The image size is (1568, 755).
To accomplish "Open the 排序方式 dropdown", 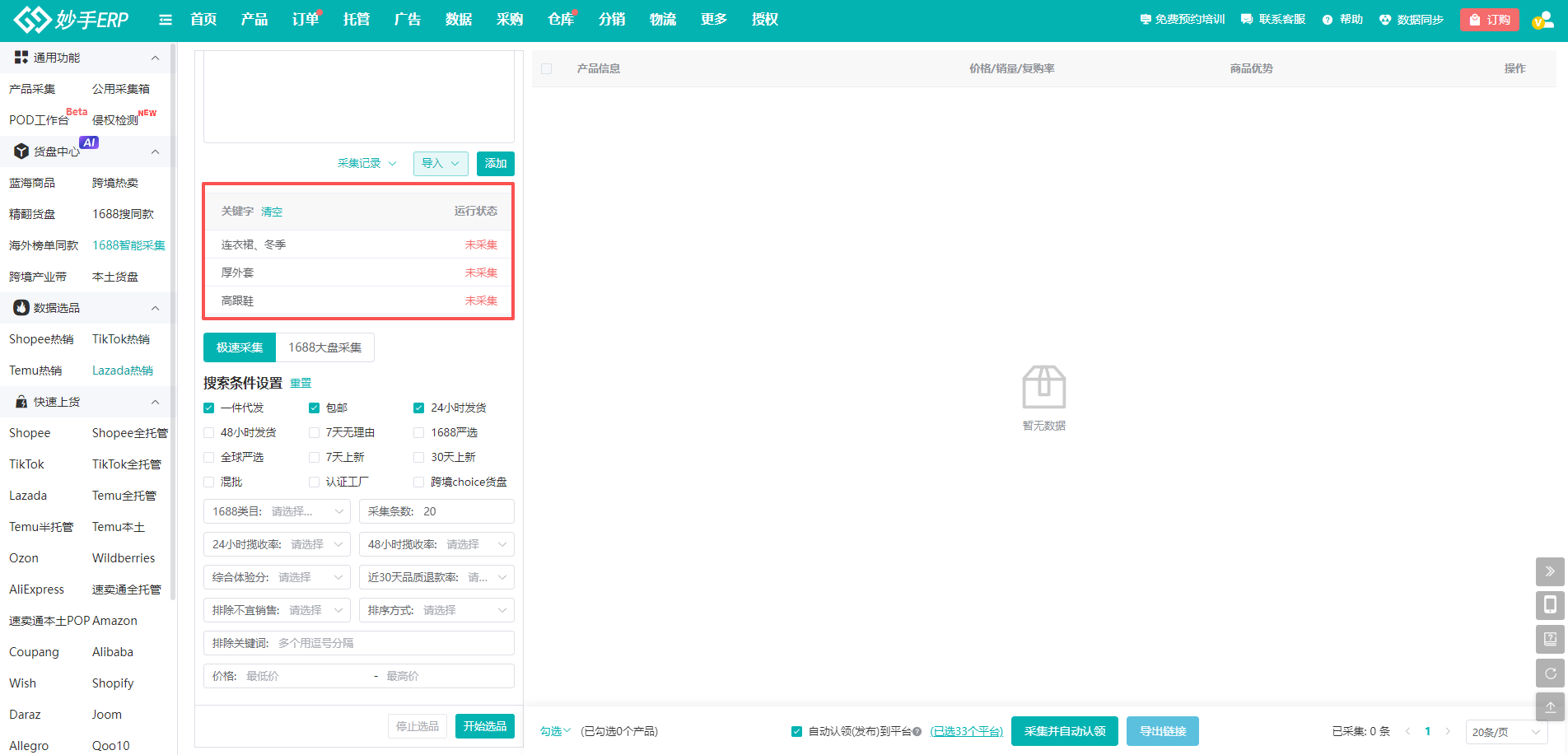I will click(x=436, y=610).
